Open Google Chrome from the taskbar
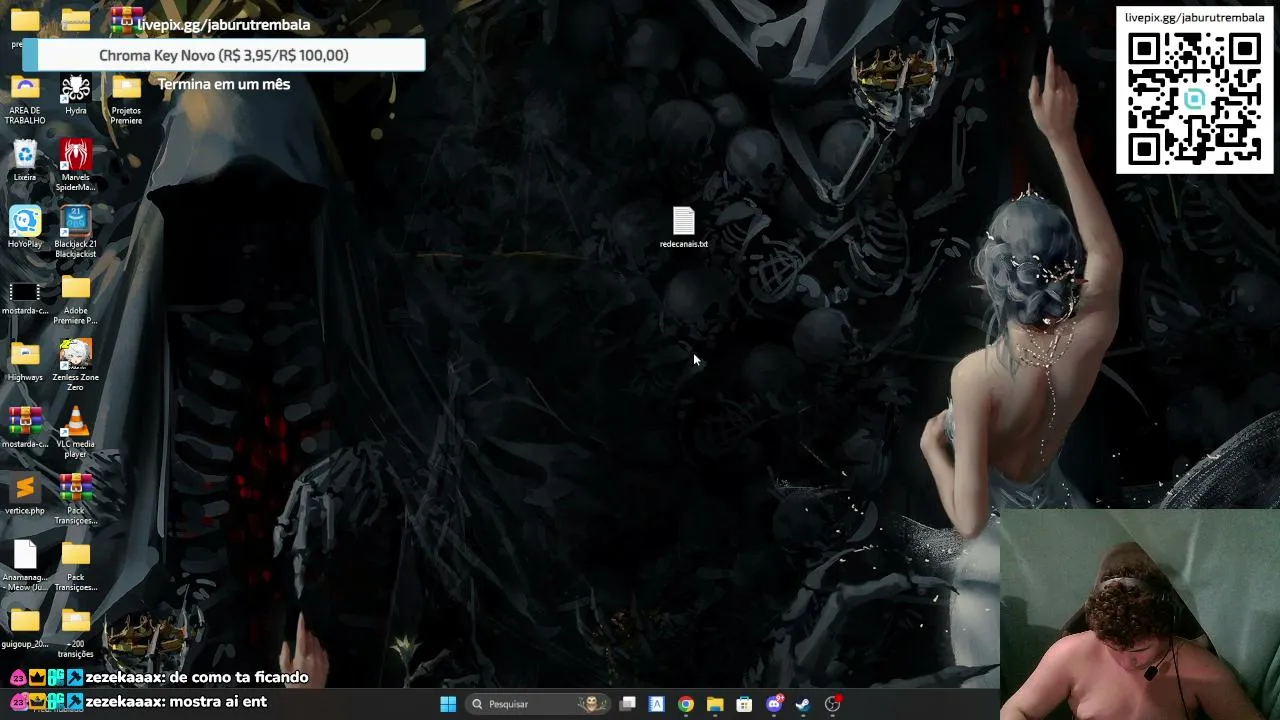 [686, 704]
